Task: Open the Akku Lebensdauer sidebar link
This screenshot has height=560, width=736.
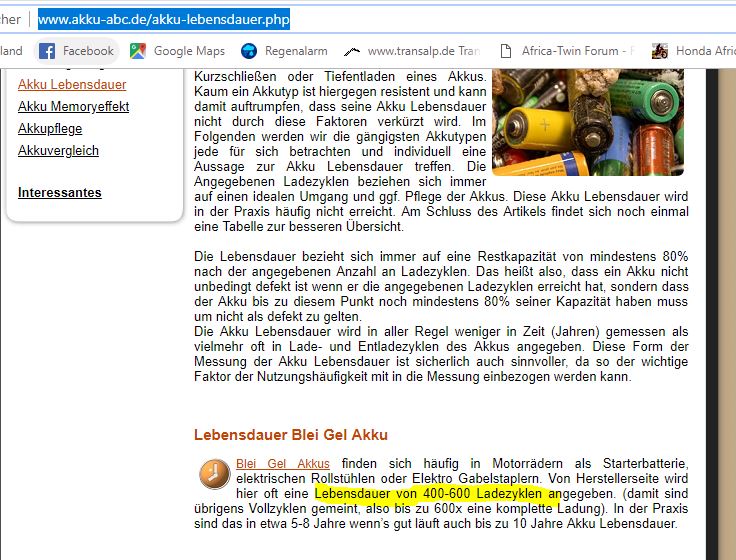Action: (72, 85)
